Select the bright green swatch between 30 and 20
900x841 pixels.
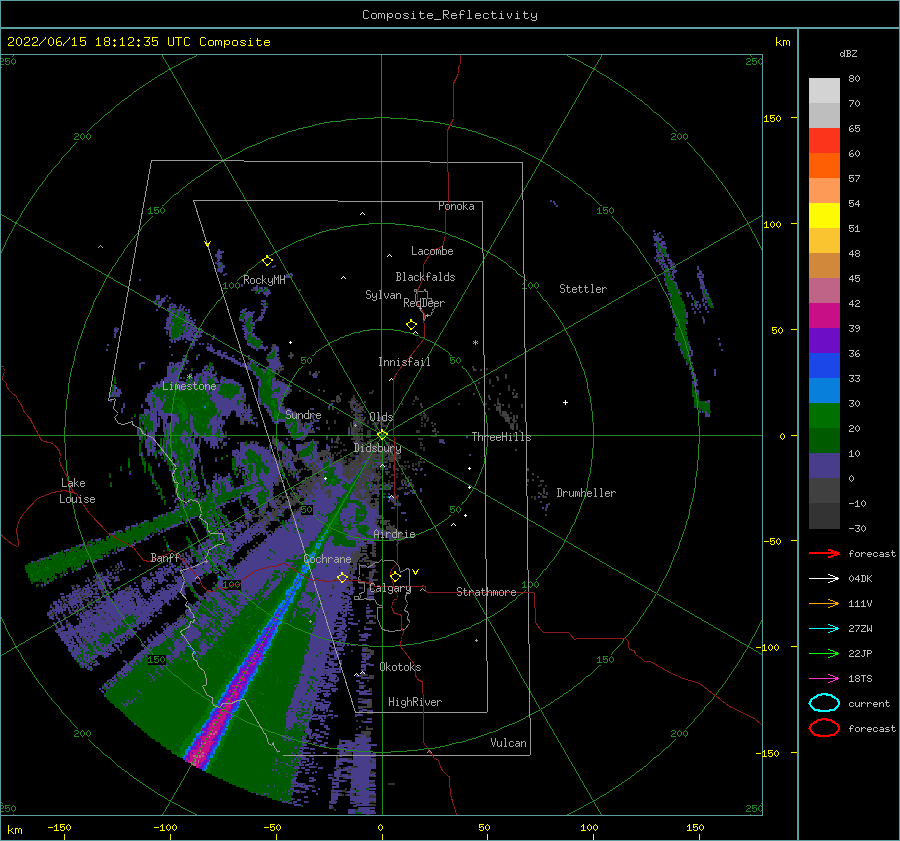coord(824,416)
